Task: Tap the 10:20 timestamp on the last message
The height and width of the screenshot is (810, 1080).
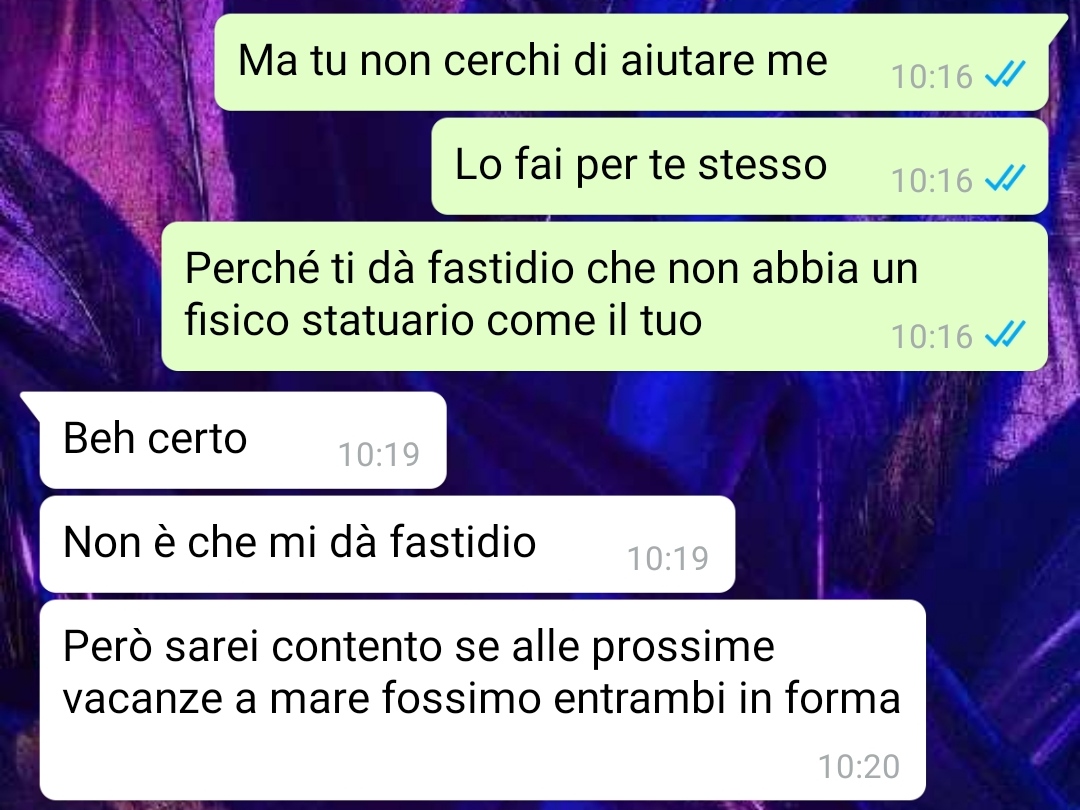Action: [x=859, y=767]
